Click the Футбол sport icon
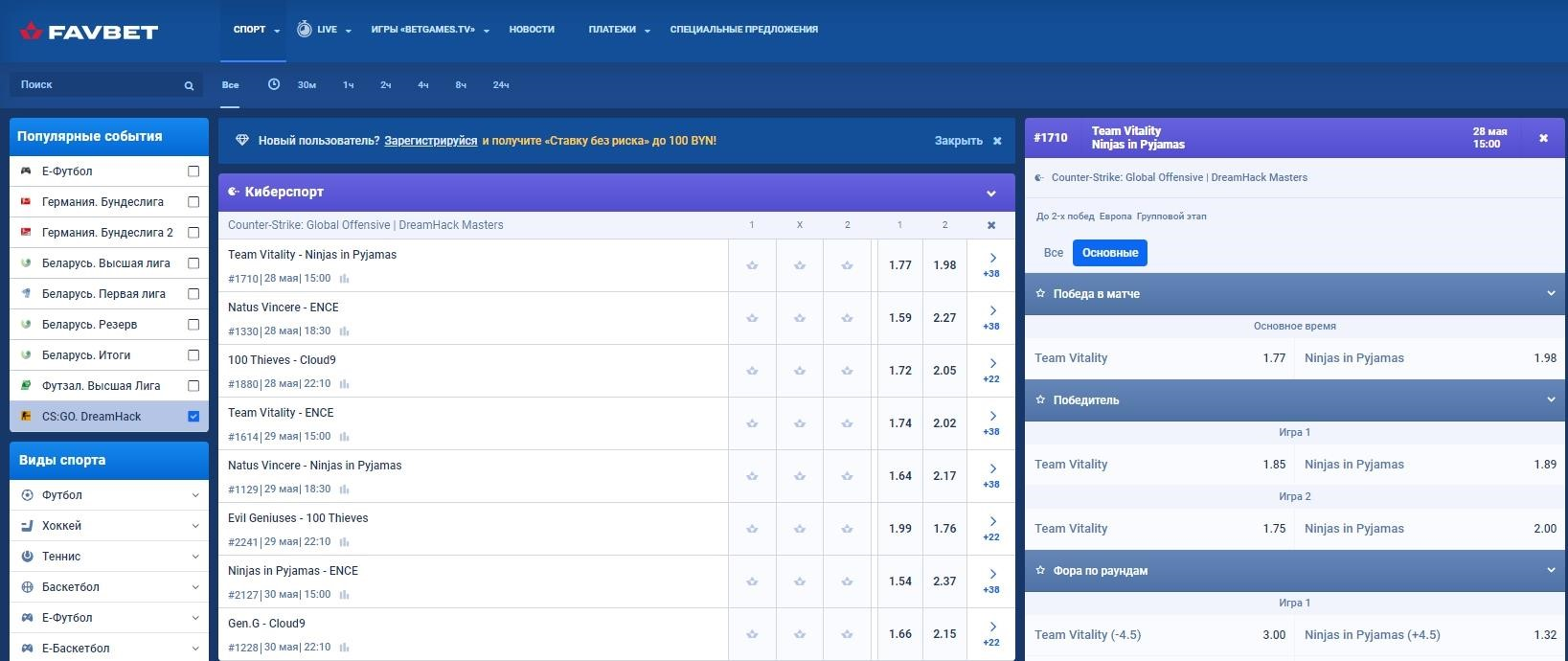 (x=27, y=495)
